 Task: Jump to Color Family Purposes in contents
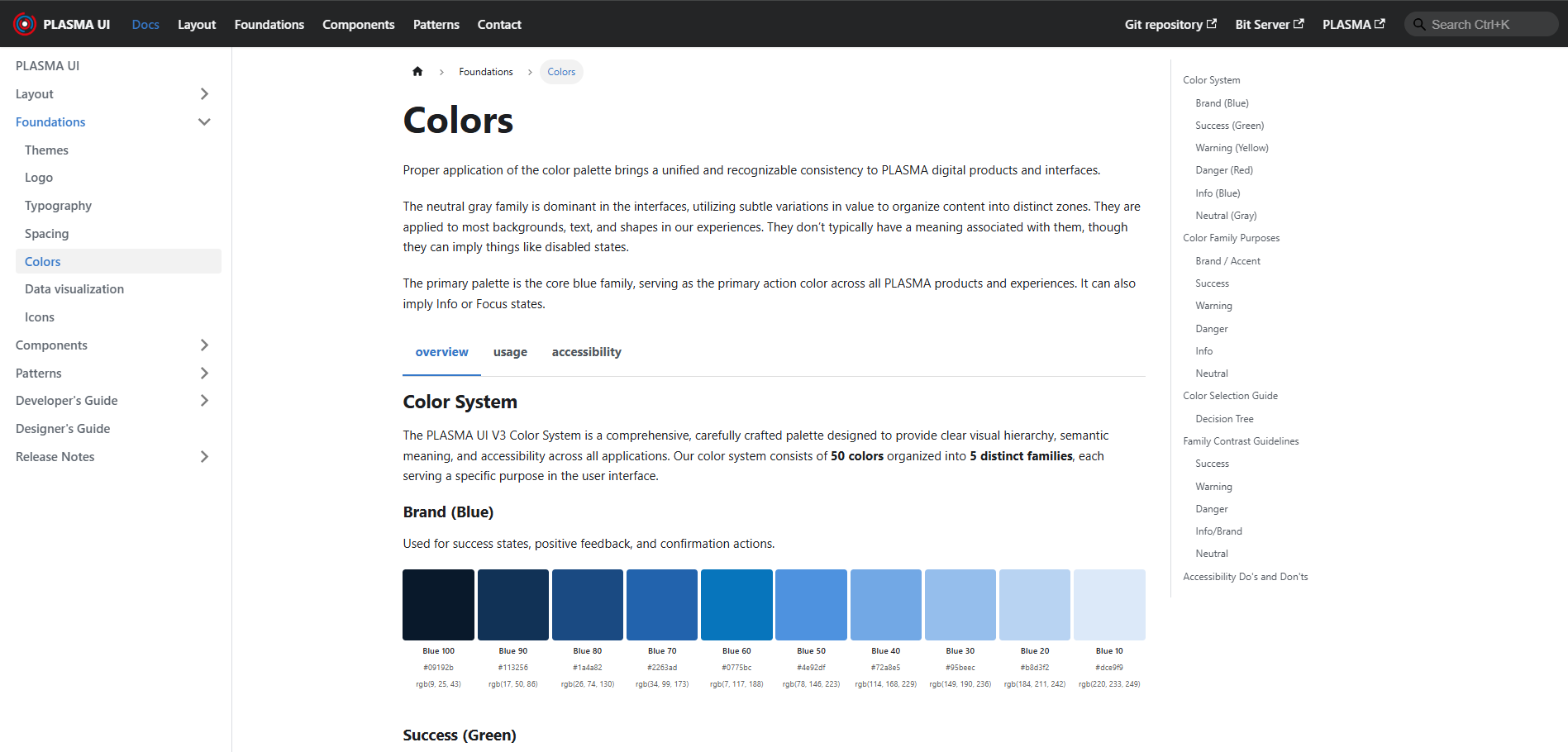[x=1232, y=238]
